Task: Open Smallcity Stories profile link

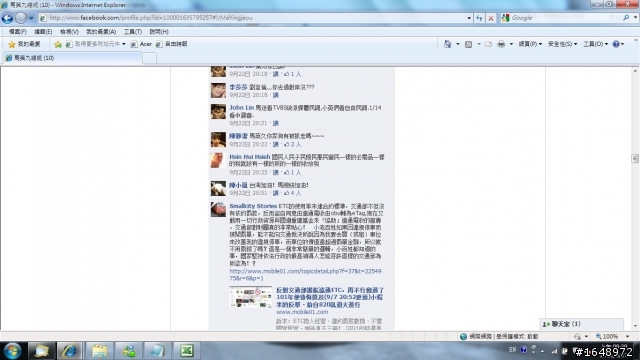Action: point(253,206)
